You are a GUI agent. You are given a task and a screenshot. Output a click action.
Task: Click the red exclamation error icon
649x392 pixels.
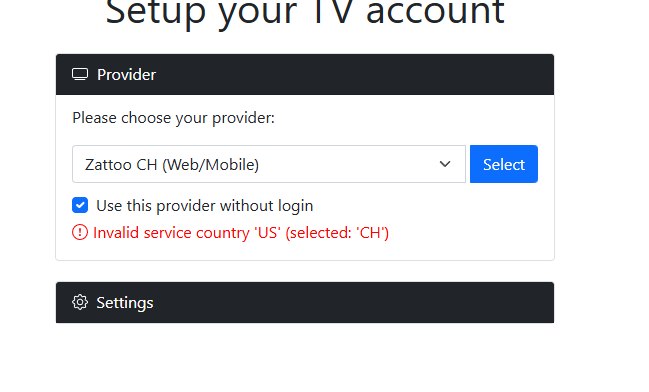pos(80,232)
